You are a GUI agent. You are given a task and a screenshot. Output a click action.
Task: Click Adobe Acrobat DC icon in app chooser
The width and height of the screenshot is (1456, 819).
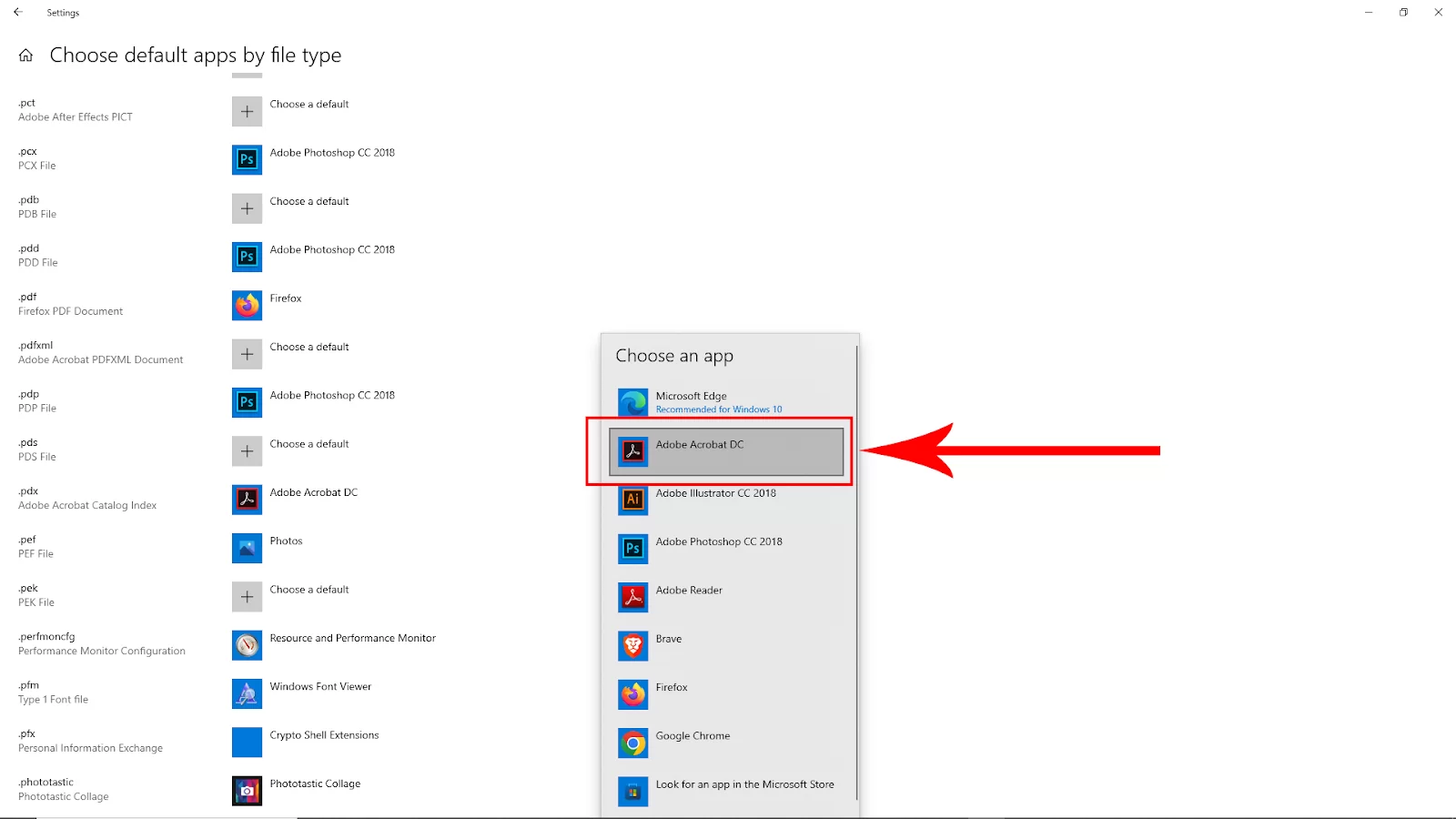[633, 451]
